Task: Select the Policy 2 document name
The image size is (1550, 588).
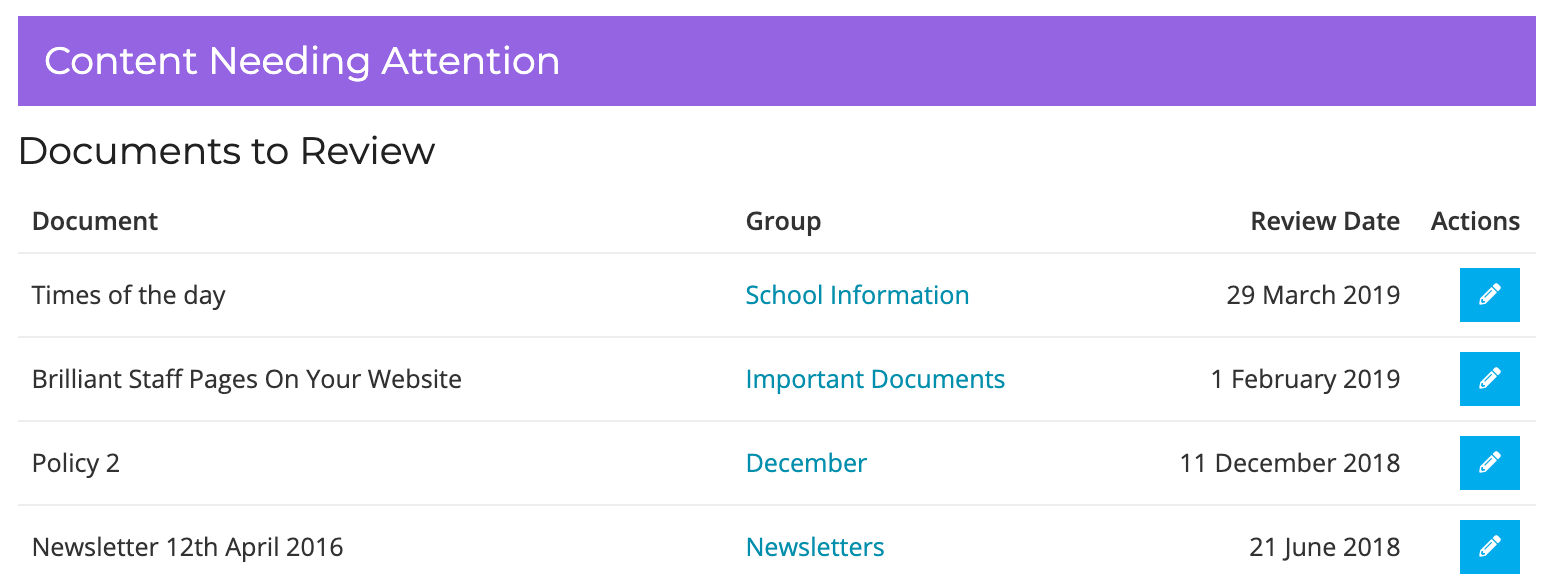Action: click(76, 464)
